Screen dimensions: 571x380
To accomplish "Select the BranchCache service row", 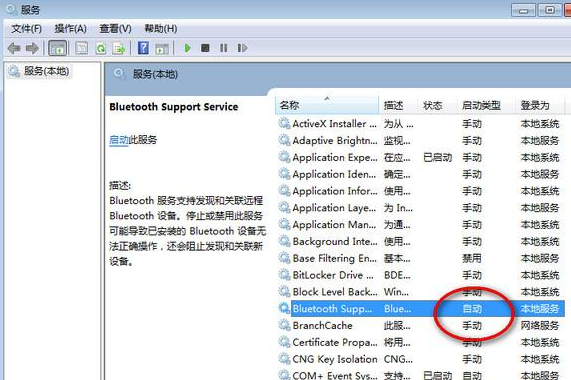I will [420, 325].
